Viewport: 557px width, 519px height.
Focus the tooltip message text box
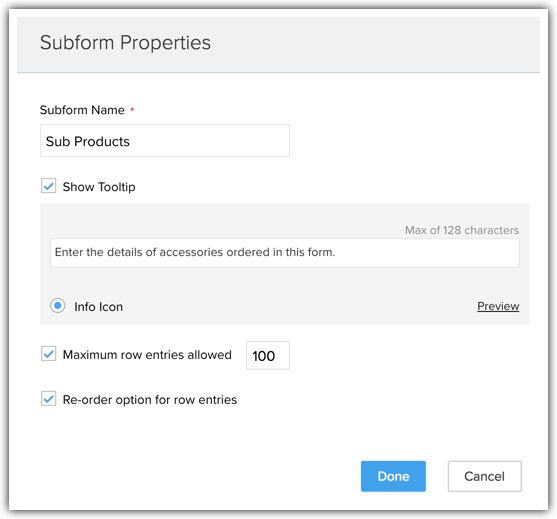point(285,253)
